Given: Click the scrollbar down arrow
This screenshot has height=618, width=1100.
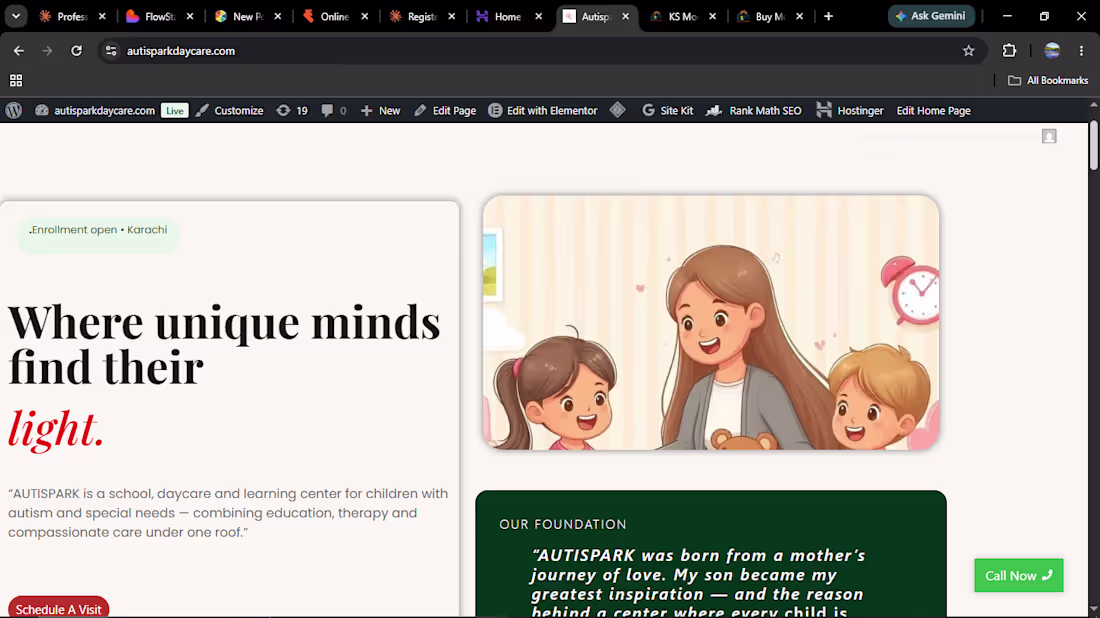Looking at the screenshot, I should point(1094,610).
